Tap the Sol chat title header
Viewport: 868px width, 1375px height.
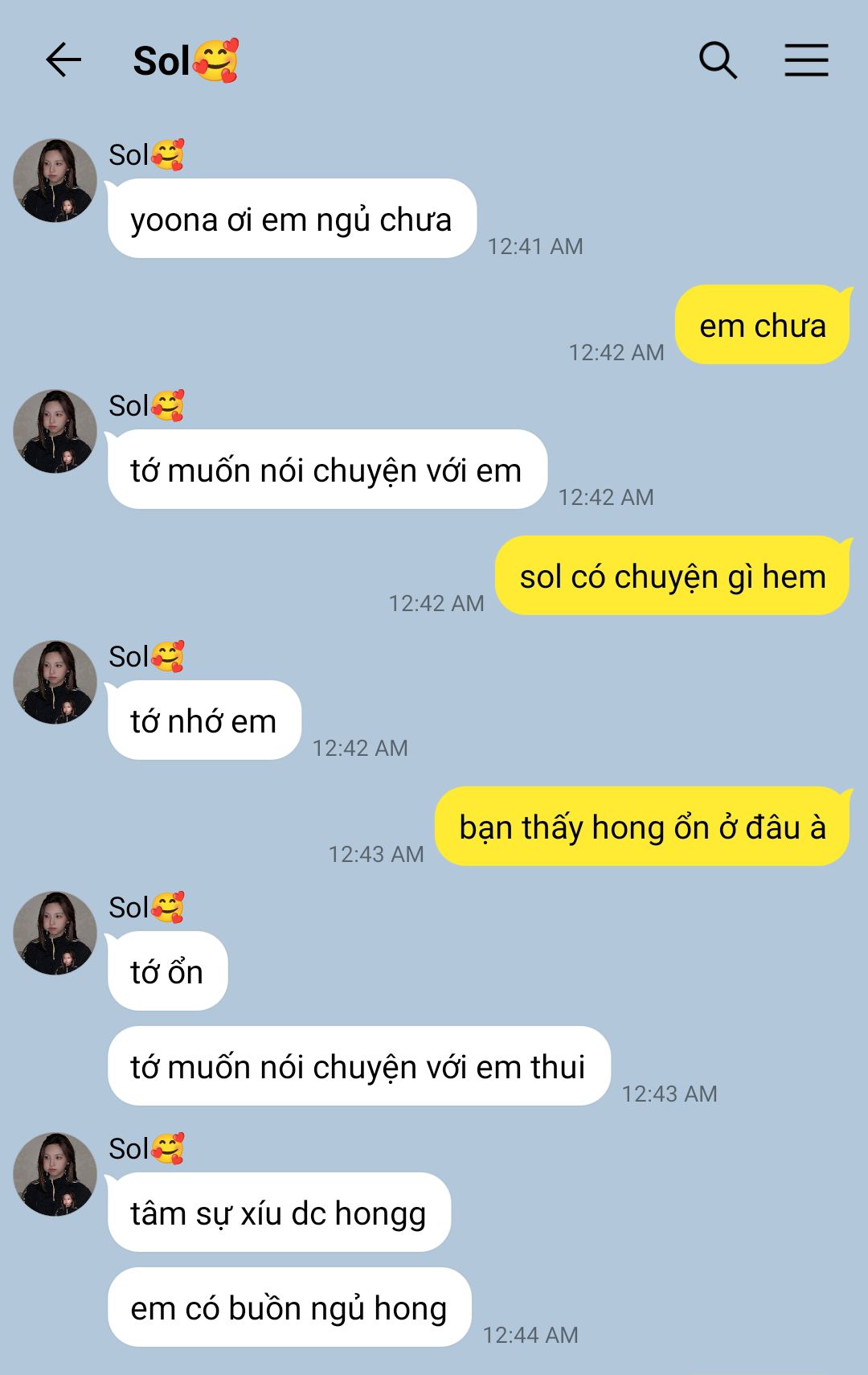[186, 60]
